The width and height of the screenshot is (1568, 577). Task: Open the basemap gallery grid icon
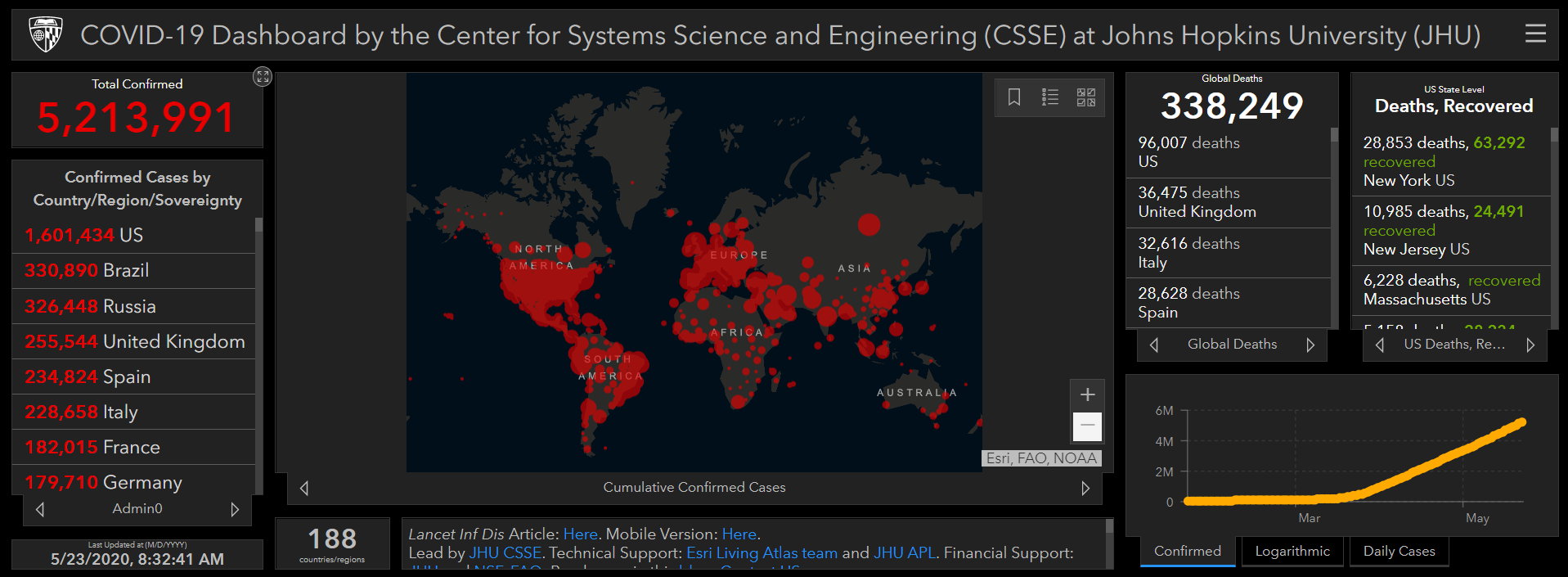[x=1086, y=97]
